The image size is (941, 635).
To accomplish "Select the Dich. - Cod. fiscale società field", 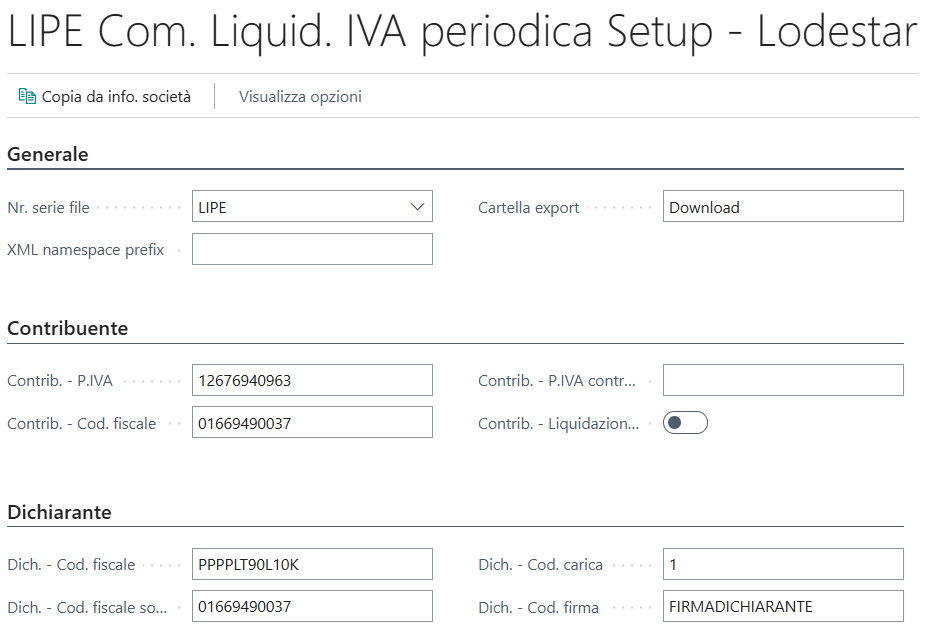I will tap(311, 606).
